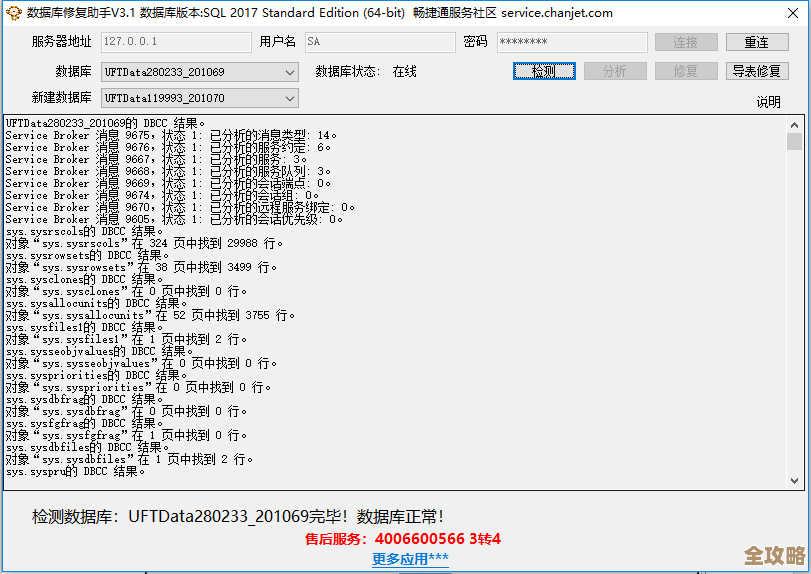Click the log scrollbar thumb
This screenshot has height=574, width=811.
coord(794,141)
